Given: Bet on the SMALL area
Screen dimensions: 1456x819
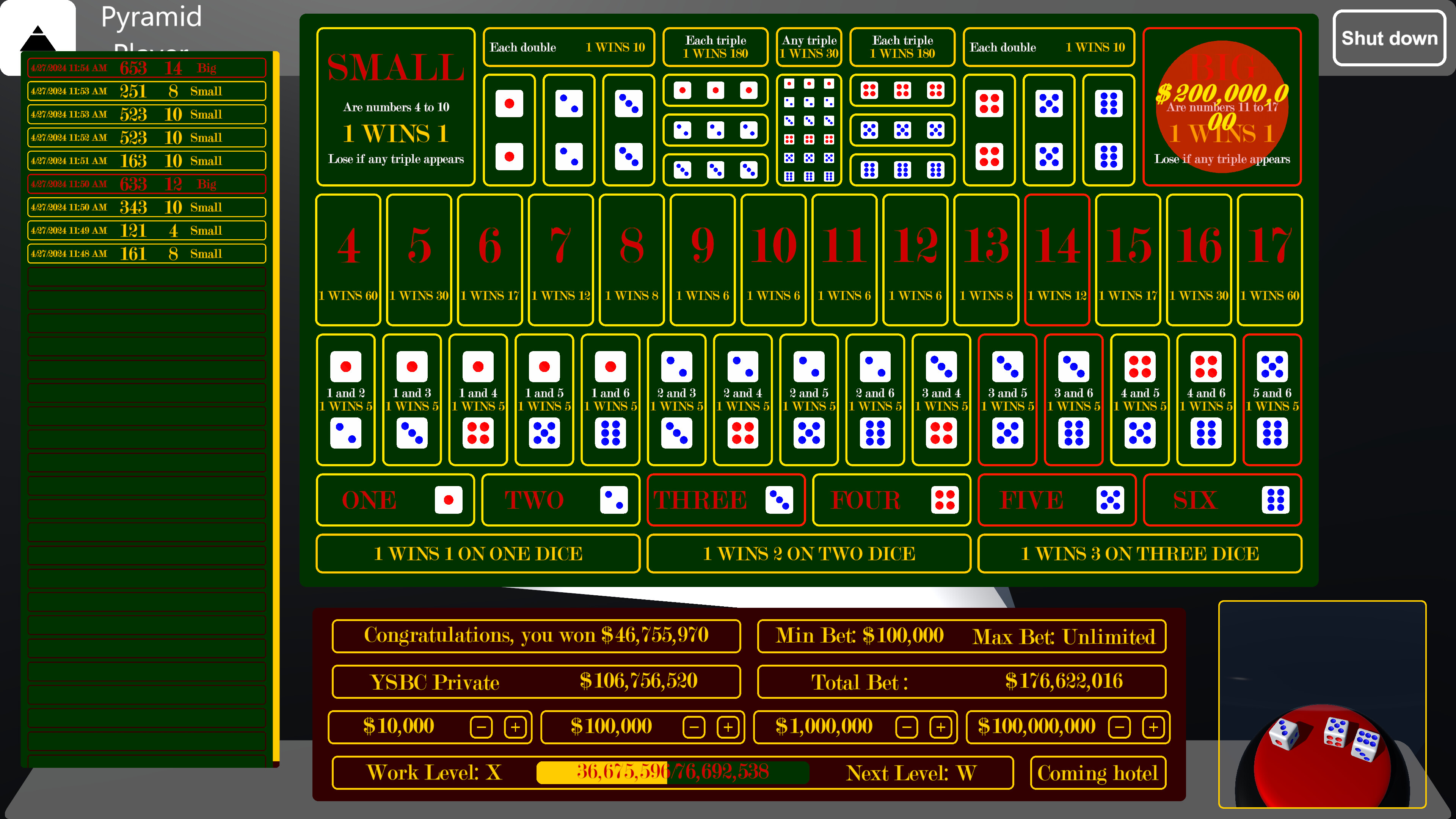Looking at the screenshot, I should coord(395,107).
